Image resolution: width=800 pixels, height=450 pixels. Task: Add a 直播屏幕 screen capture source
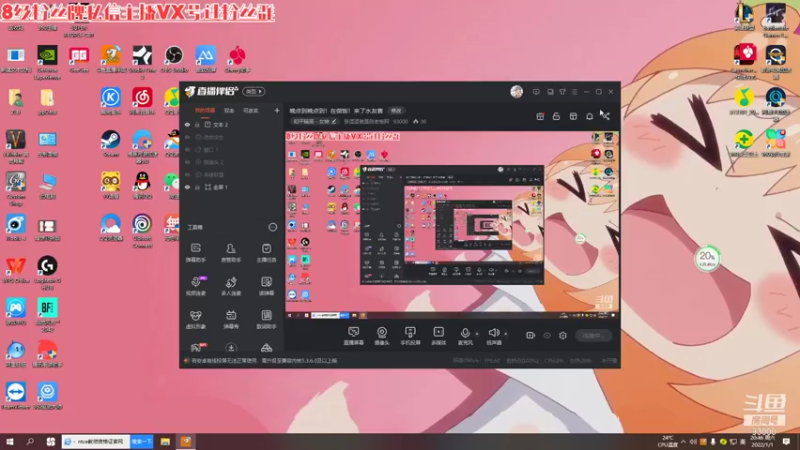pyautogui.click(x=354, y=336)
